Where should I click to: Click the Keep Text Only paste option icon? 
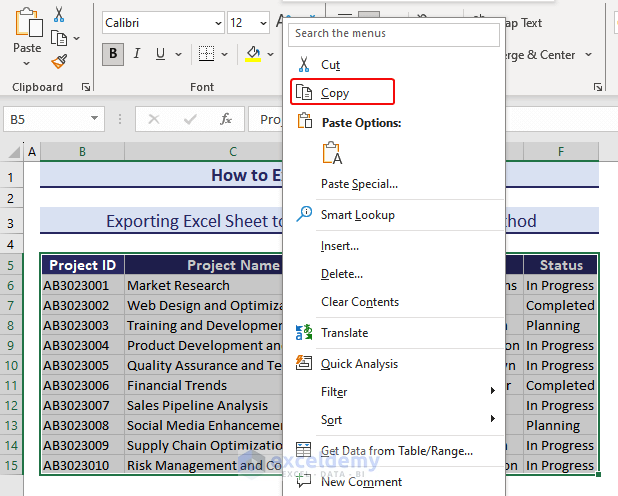click(x=332, y=153)
